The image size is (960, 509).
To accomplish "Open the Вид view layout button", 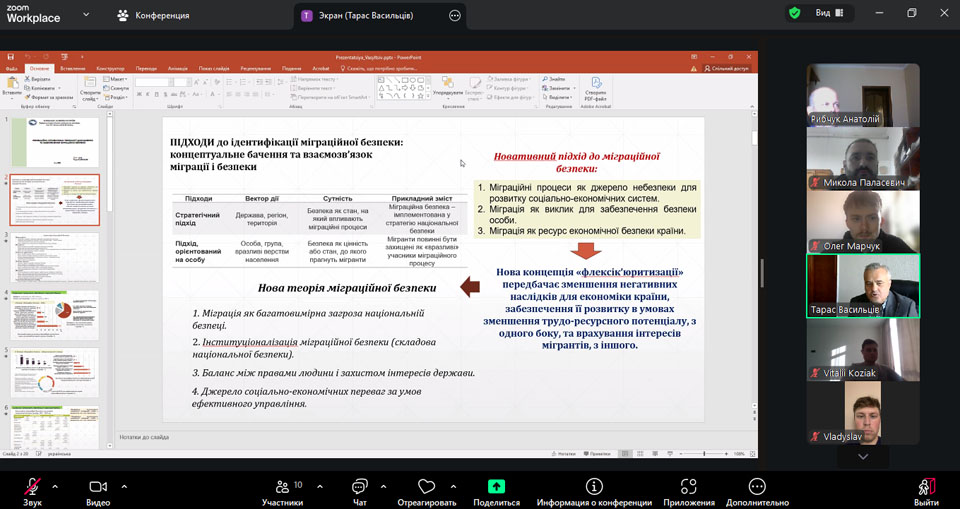I will tap(830, 14).
